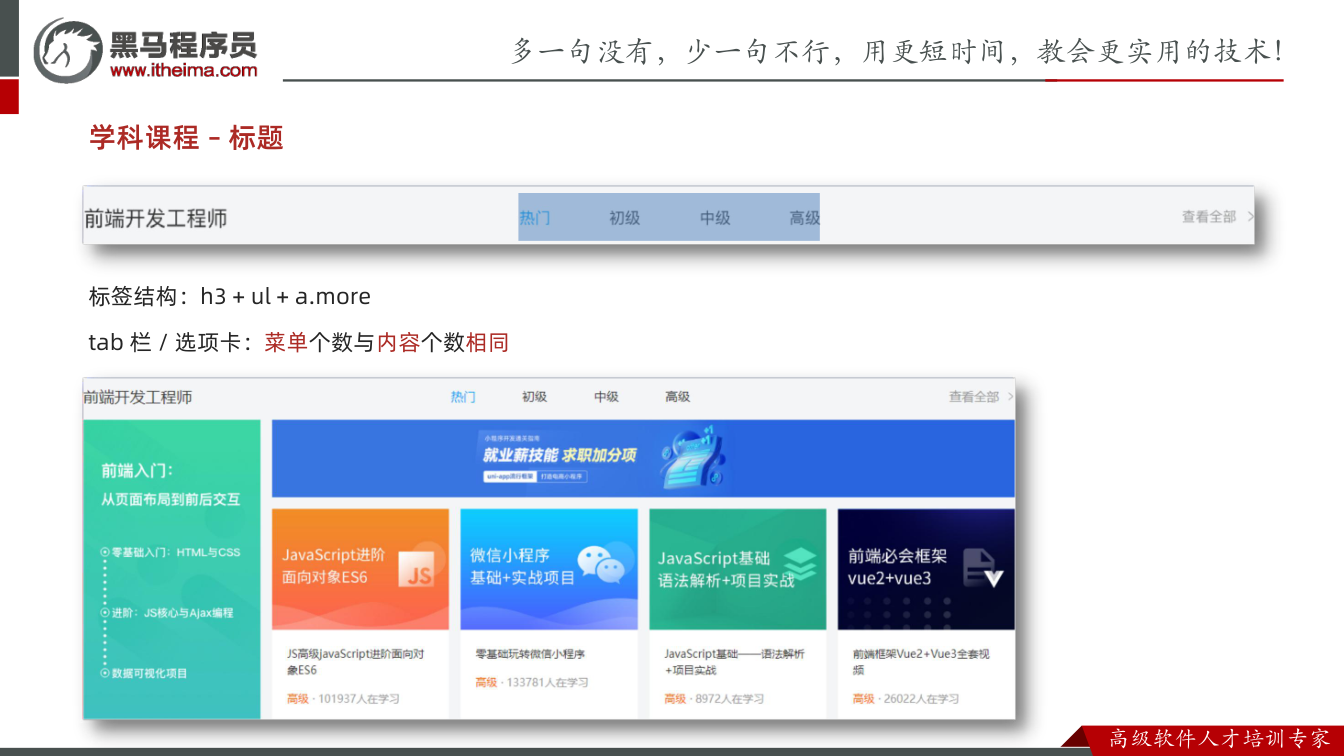1344x756 pixels.
Task: Click the 黑马程序员 horse logo icon
Action: click(x=68, y=49)
